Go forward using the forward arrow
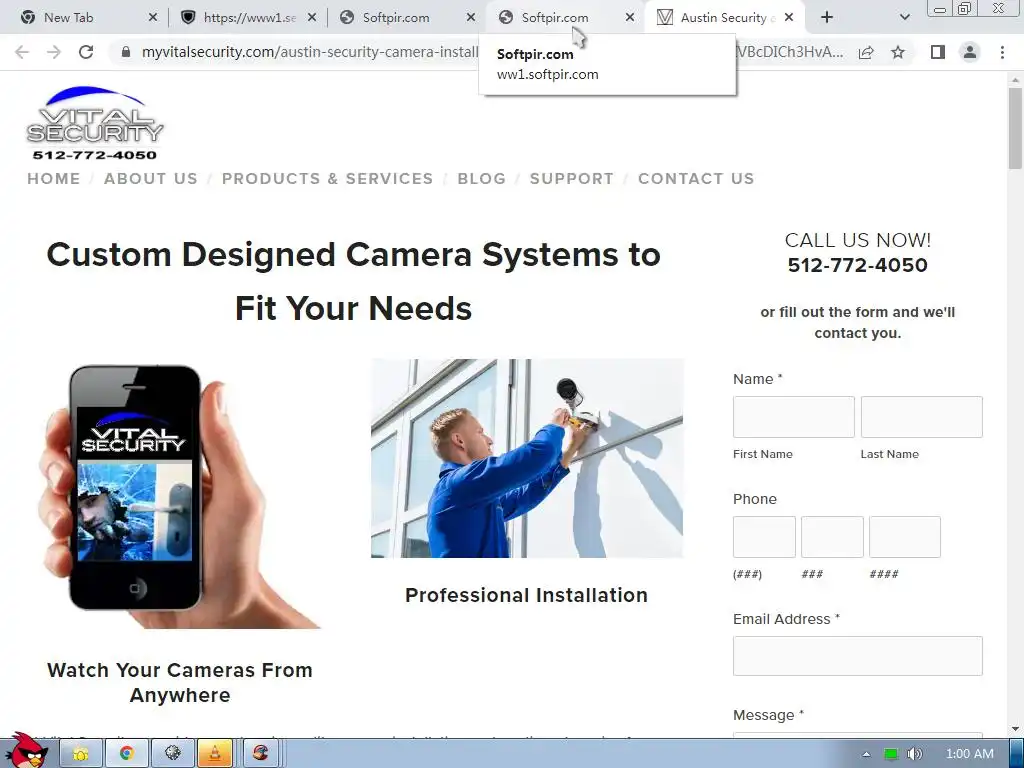This screenshot has height=768, width=1024. (54, 52)
